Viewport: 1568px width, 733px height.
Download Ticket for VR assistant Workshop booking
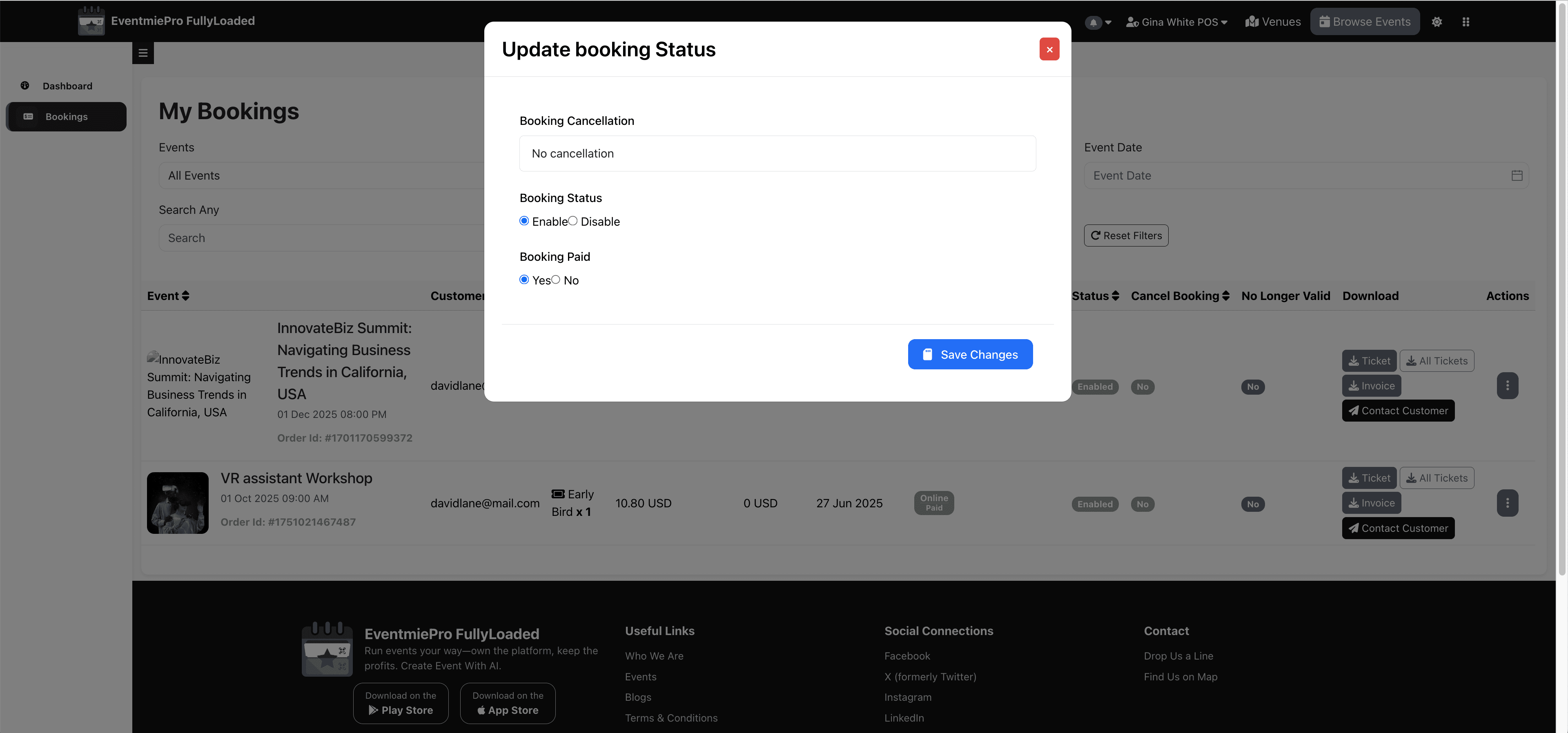(x=1368, y=478)
